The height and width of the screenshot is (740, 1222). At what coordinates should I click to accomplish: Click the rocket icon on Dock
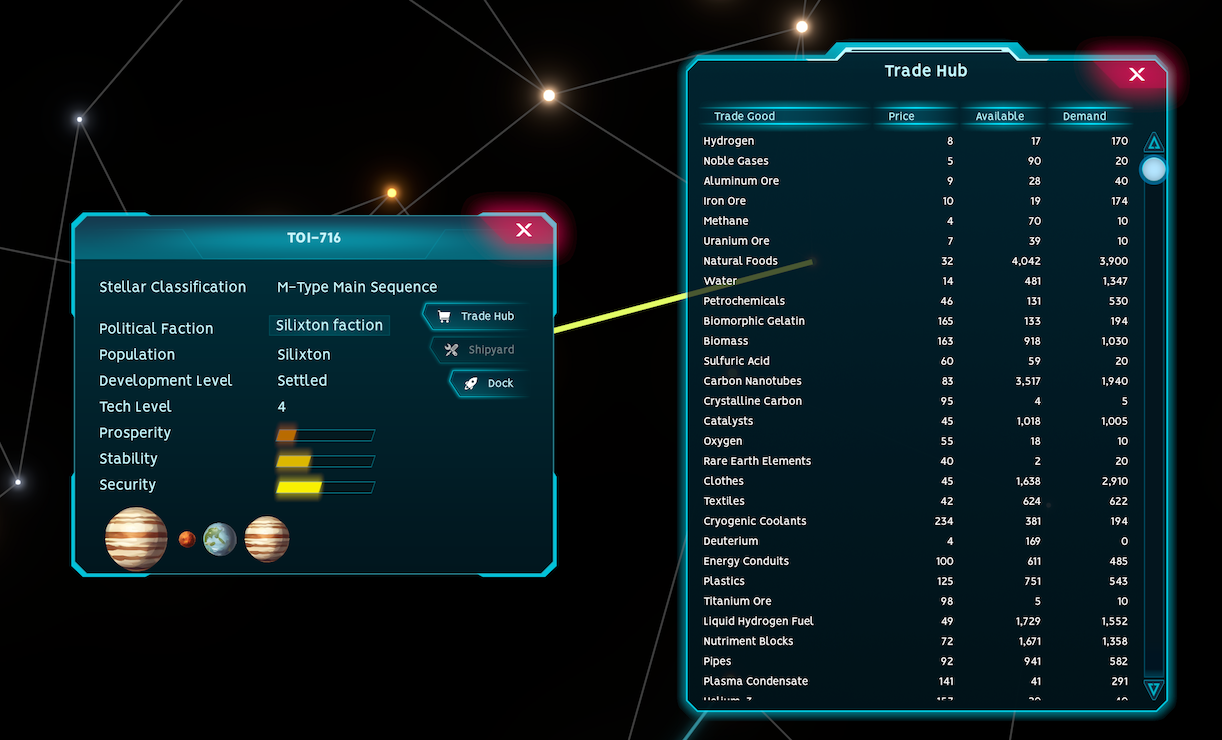(x=471, y=383)
